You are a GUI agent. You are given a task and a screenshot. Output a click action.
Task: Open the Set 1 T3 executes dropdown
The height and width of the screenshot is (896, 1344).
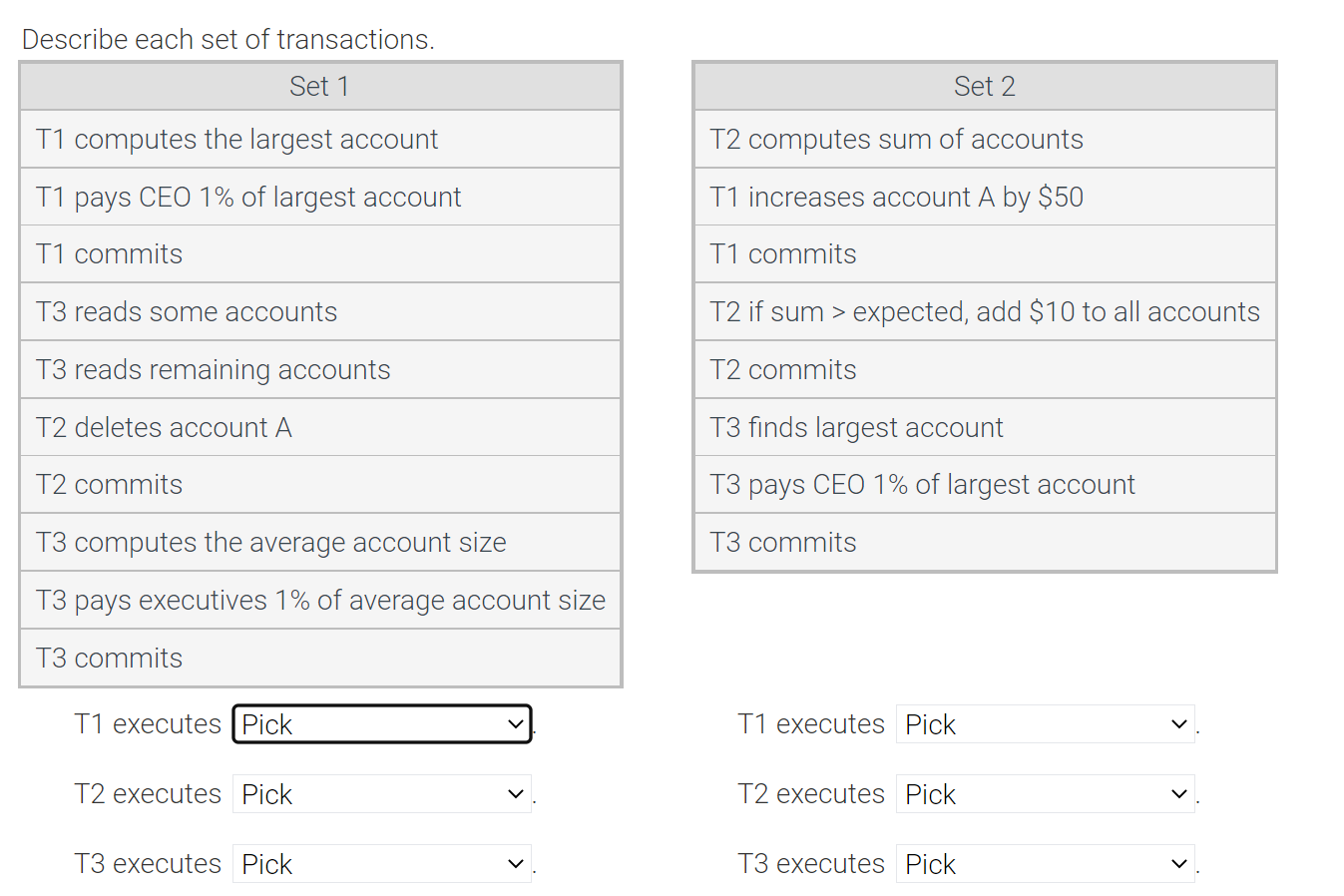[382, 864]
